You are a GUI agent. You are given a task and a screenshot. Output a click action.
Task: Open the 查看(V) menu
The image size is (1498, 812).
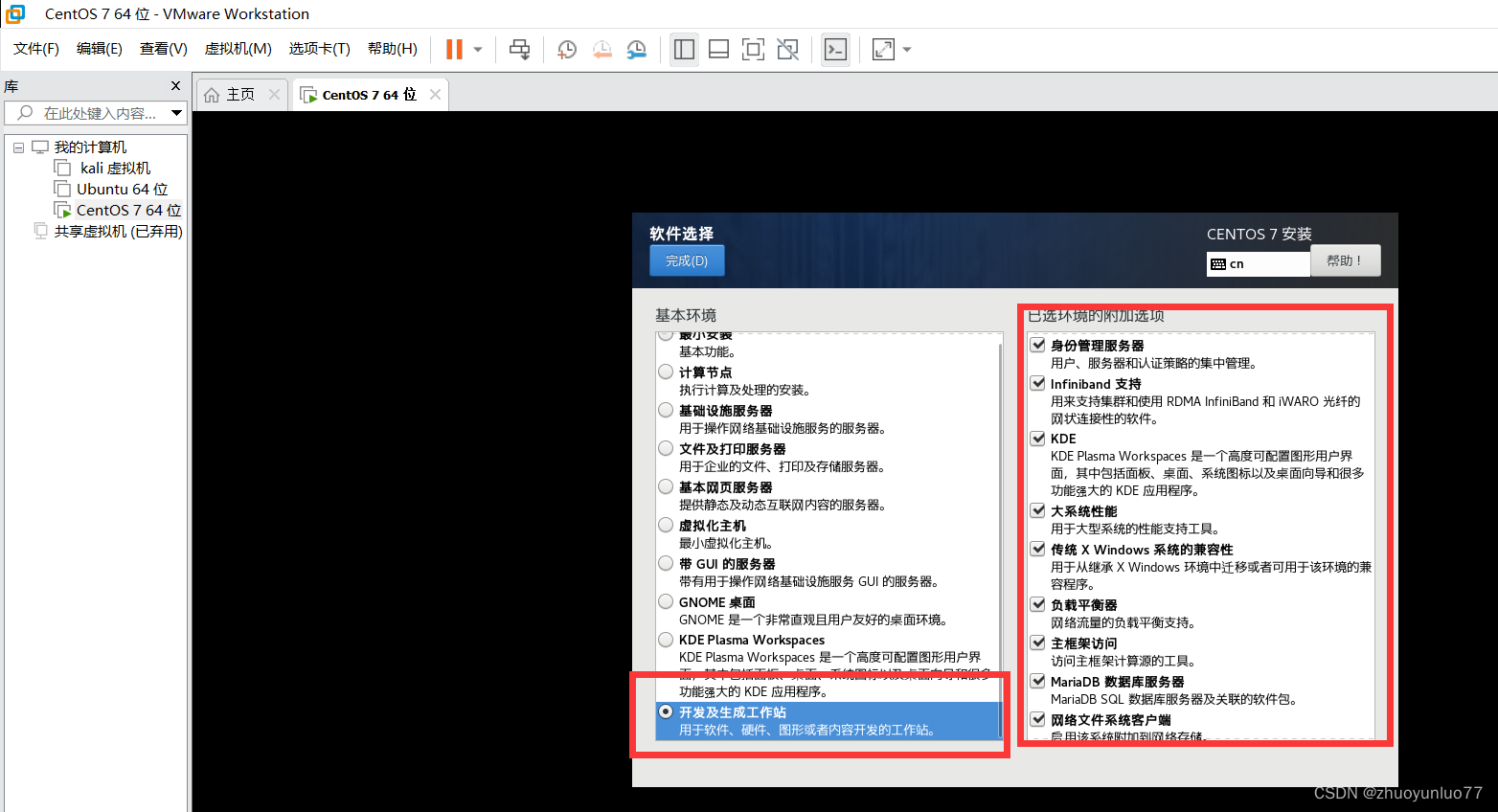coord(164,49)
